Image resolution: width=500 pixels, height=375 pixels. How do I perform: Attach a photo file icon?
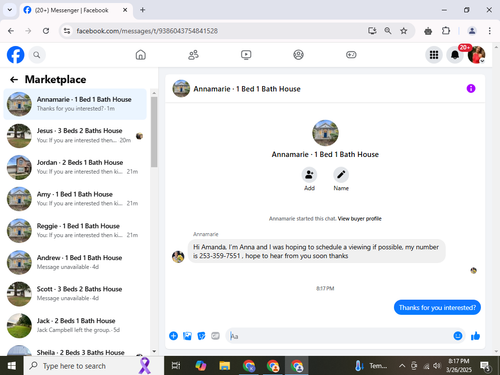coord(187,336)
